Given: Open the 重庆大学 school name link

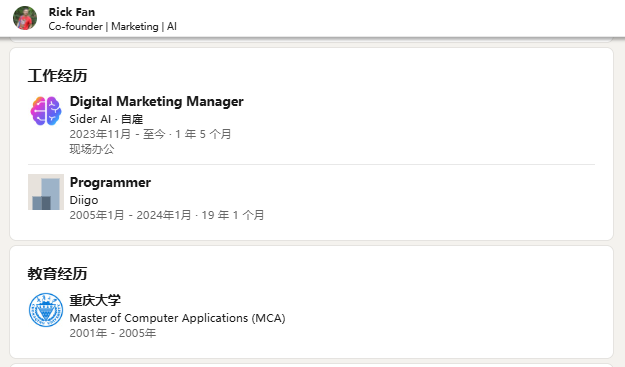Looking at the screenshot, I should pyautogui.click(x=95, y=300).
